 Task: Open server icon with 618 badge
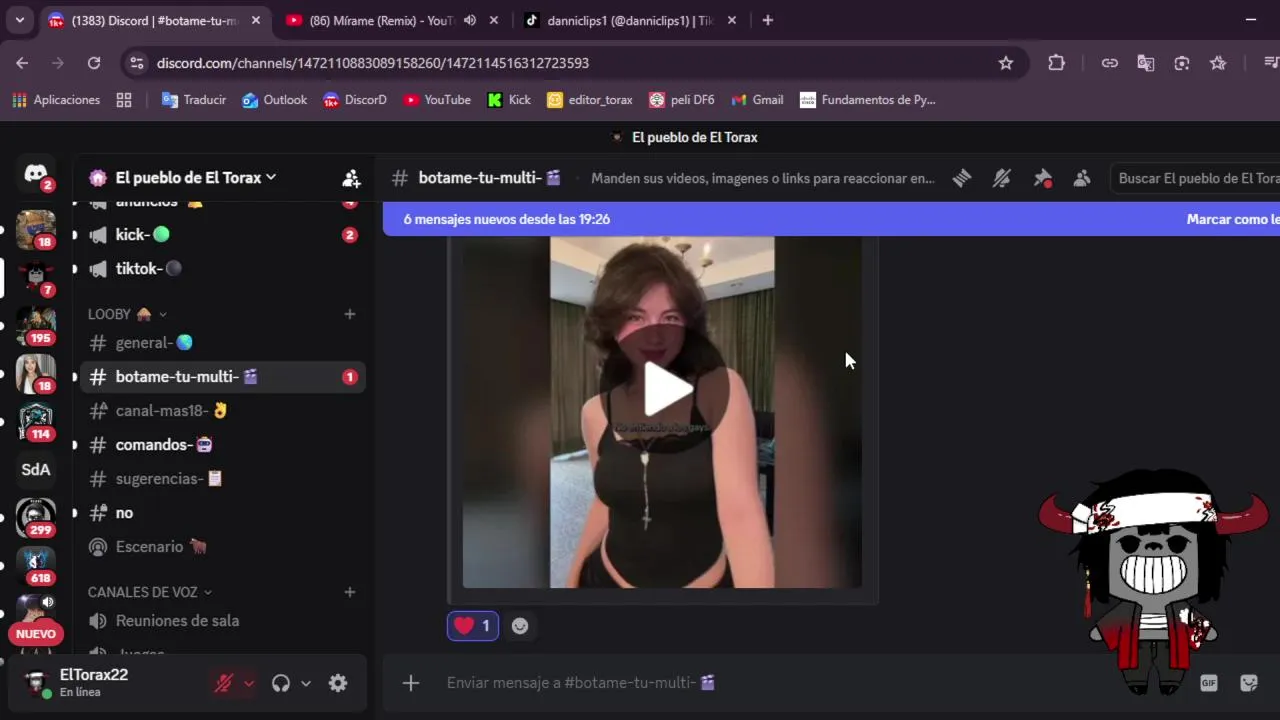pos(36,565)
